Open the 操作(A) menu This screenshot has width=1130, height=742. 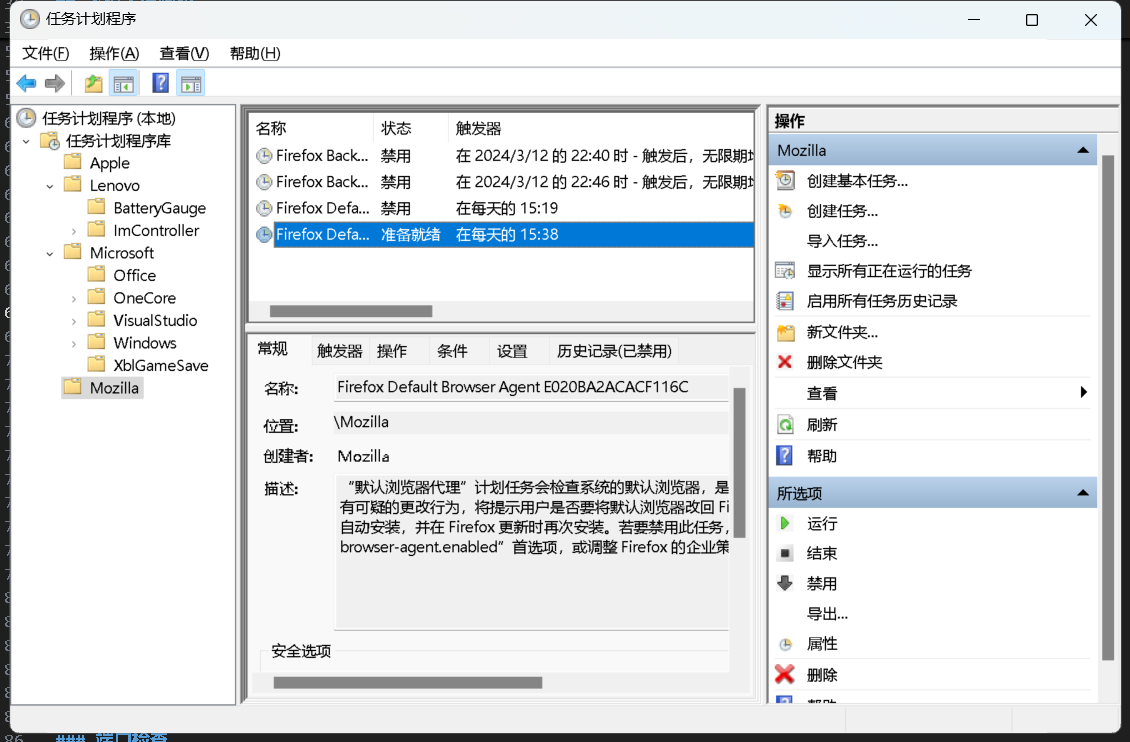[x=114, y=53]
